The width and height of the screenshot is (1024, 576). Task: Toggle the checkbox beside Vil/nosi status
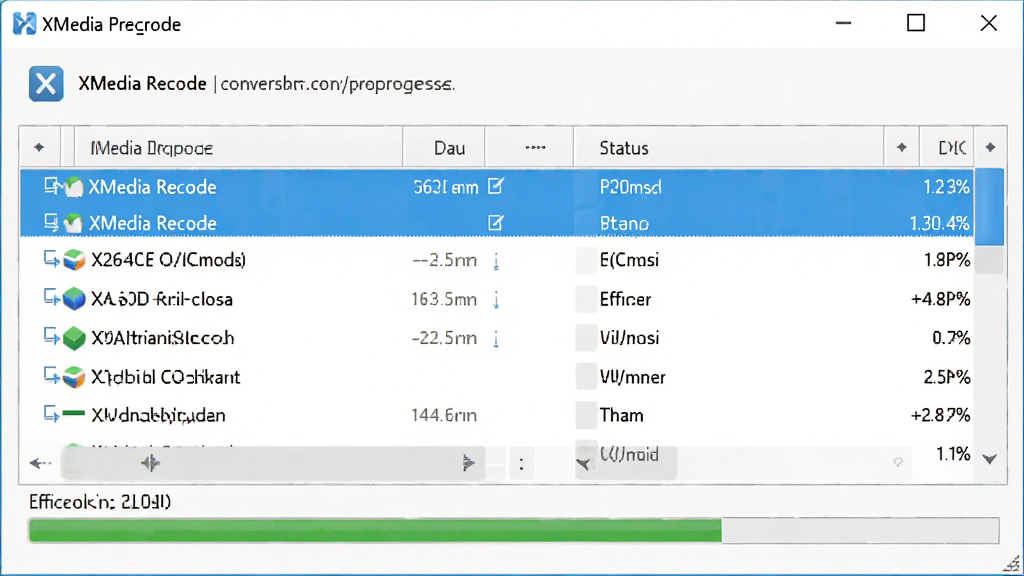click(x=586, y=338)
